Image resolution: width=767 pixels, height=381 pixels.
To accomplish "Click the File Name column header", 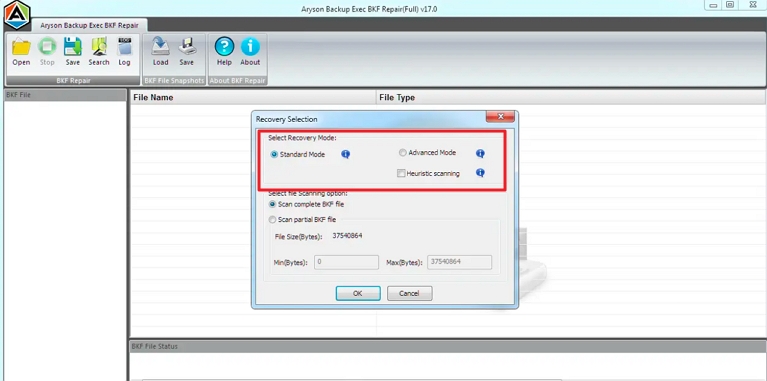I will point(253,97).
